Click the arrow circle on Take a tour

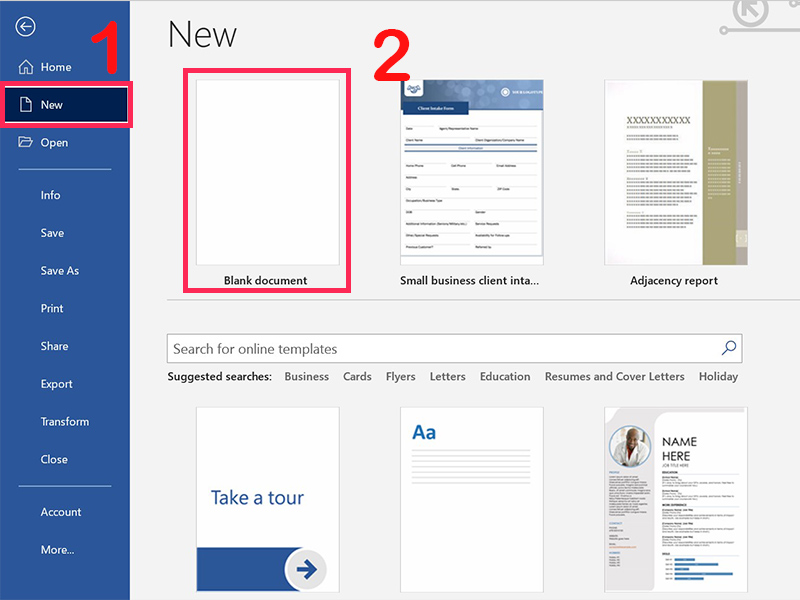[x=306, y=569]
